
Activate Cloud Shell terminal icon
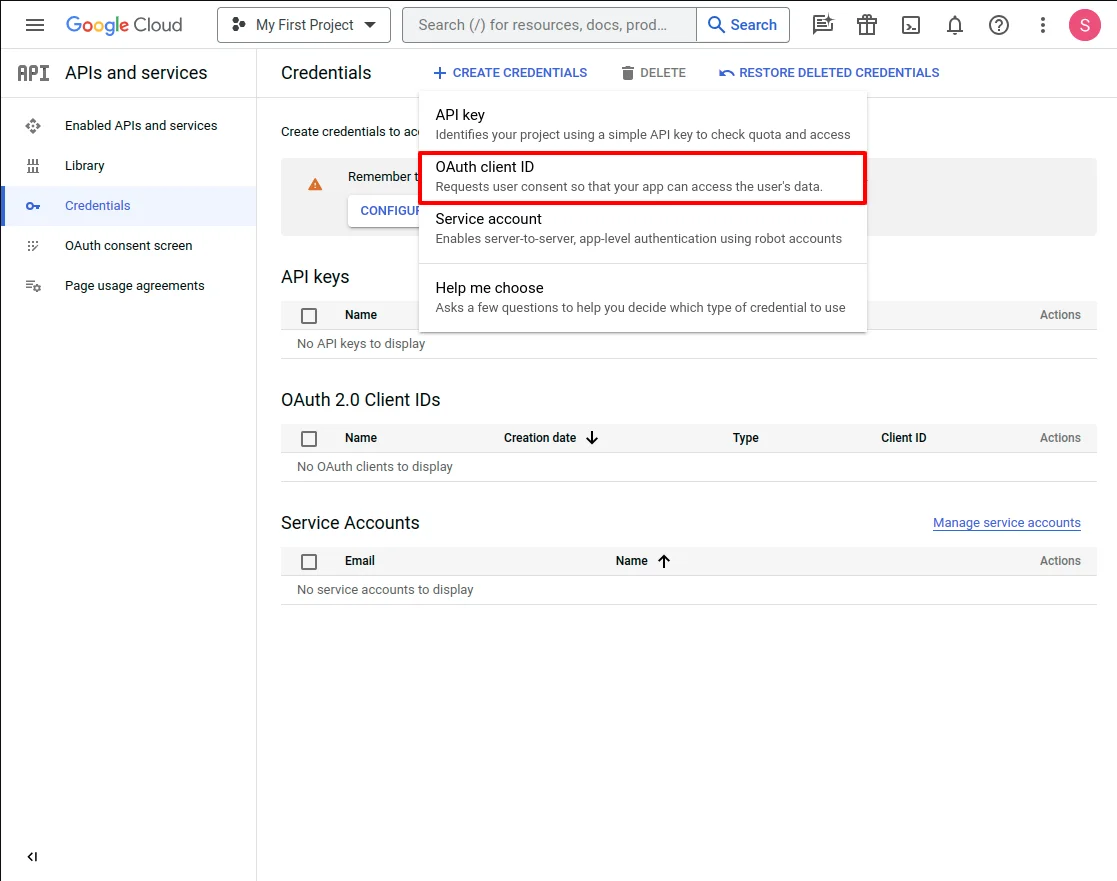tap(911, 25)
